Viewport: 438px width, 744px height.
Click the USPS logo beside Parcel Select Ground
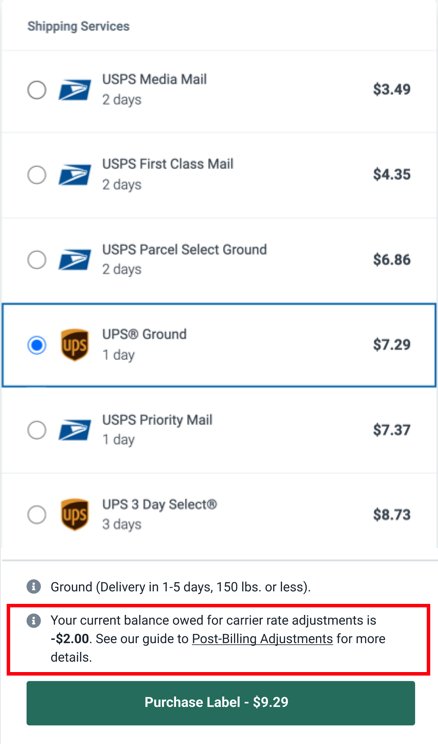click(x=75, y=260)
